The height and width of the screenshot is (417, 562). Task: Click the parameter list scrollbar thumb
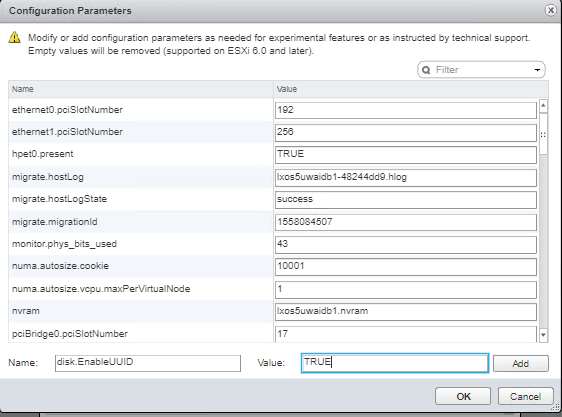(543, 134)
